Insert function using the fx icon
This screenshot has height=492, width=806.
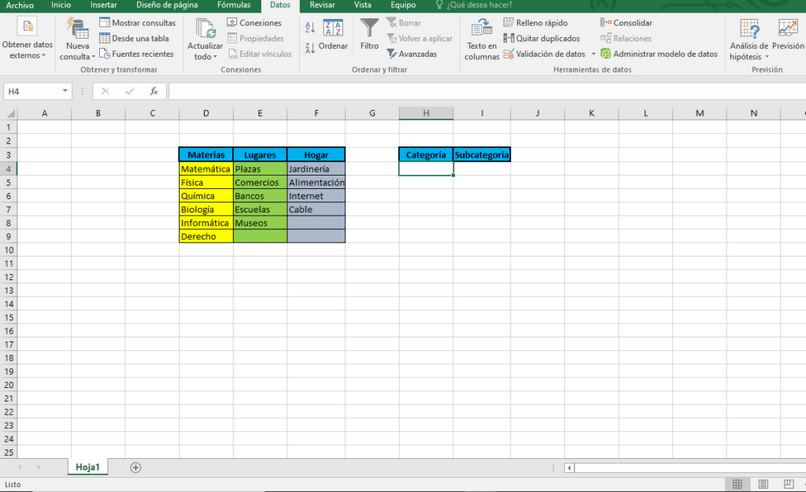pyautogui.click(x=154, y=91)
